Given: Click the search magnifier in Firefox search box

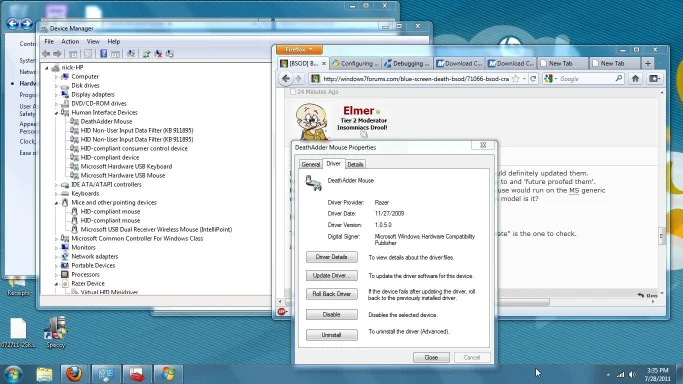Looking at the screenshot, I should 619,79.
